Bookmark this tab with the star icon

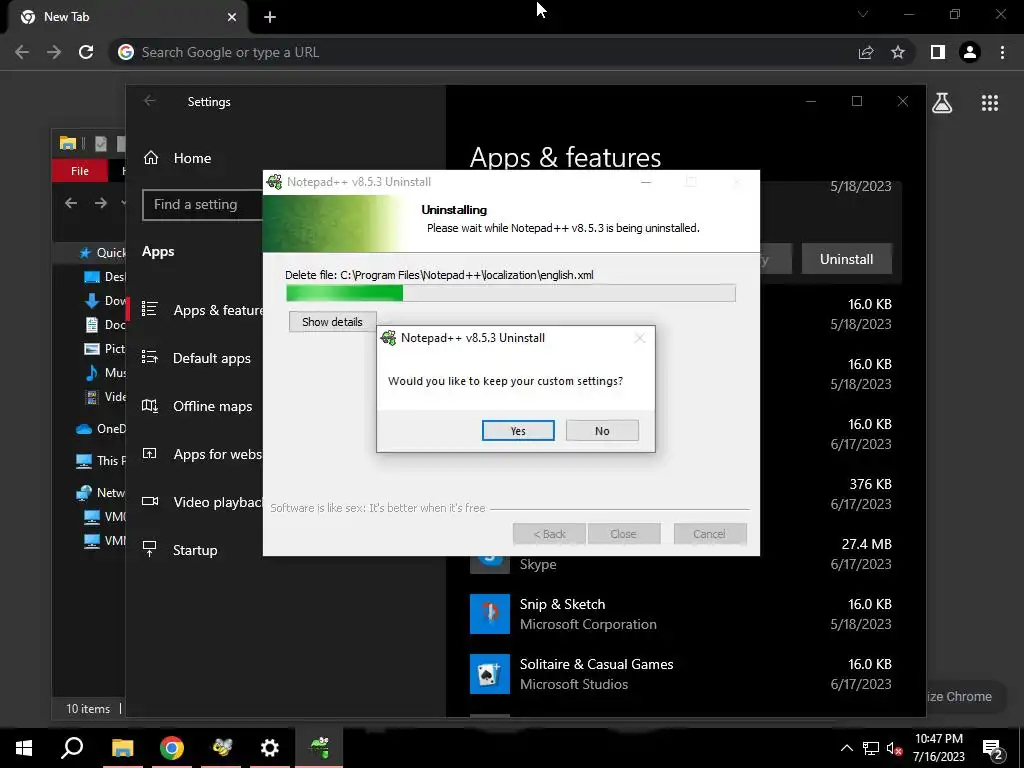(898, 52)
